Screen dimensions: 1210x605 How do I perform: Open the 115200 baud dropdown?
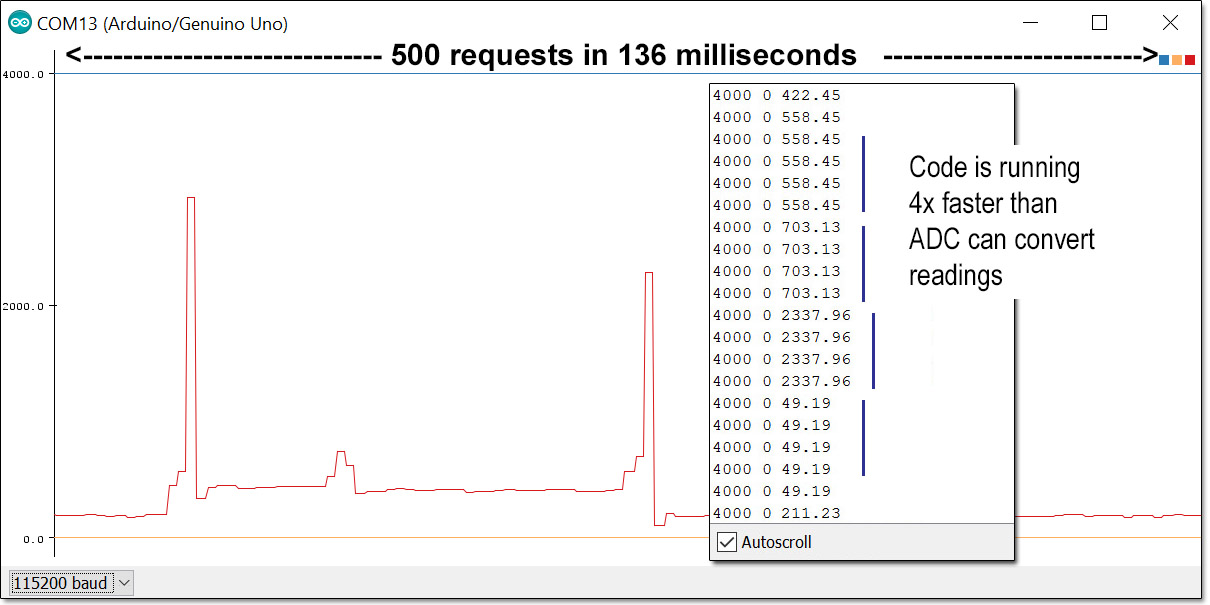70,582
